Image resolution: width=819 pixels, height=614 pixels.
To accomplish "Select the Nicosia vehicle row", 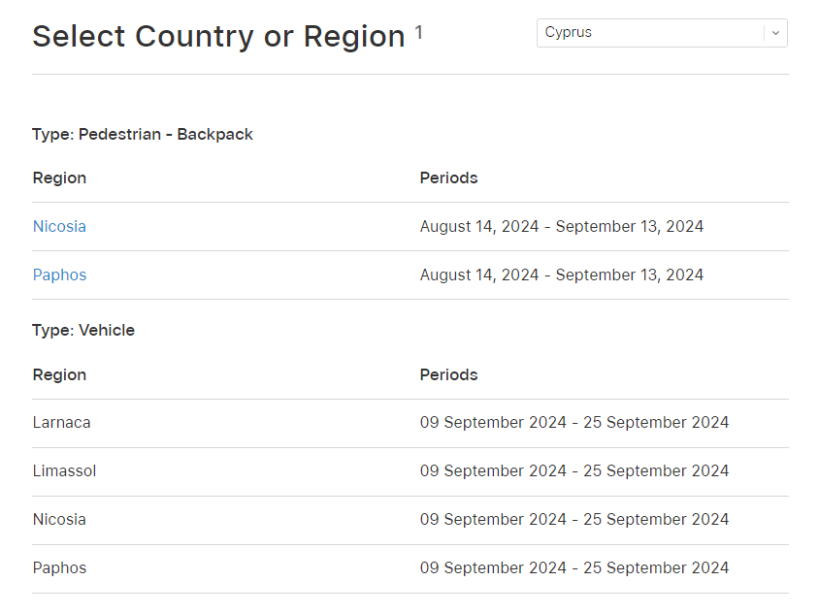I will click(410, 520).
